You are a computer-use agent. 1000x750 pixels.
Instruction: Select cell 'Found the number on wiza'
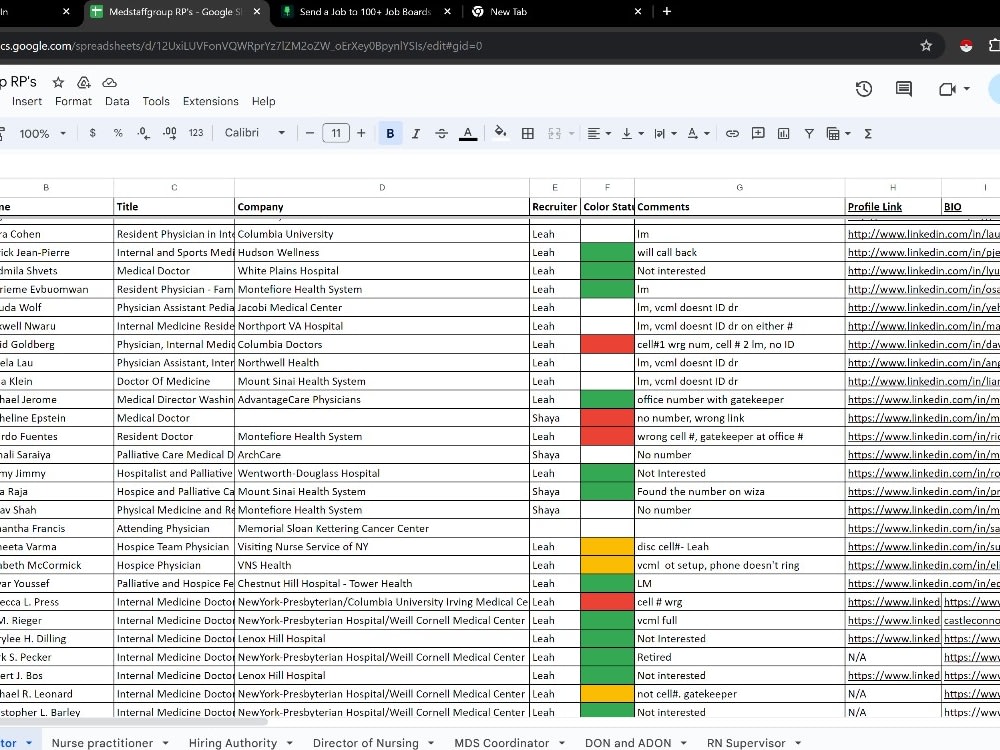(x=739, y=492)
